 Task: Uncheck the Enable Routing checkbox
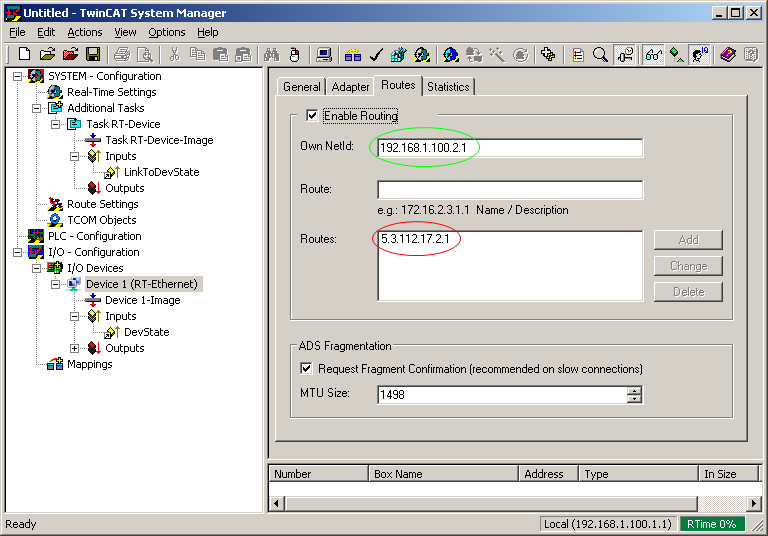tap(312, 115)
